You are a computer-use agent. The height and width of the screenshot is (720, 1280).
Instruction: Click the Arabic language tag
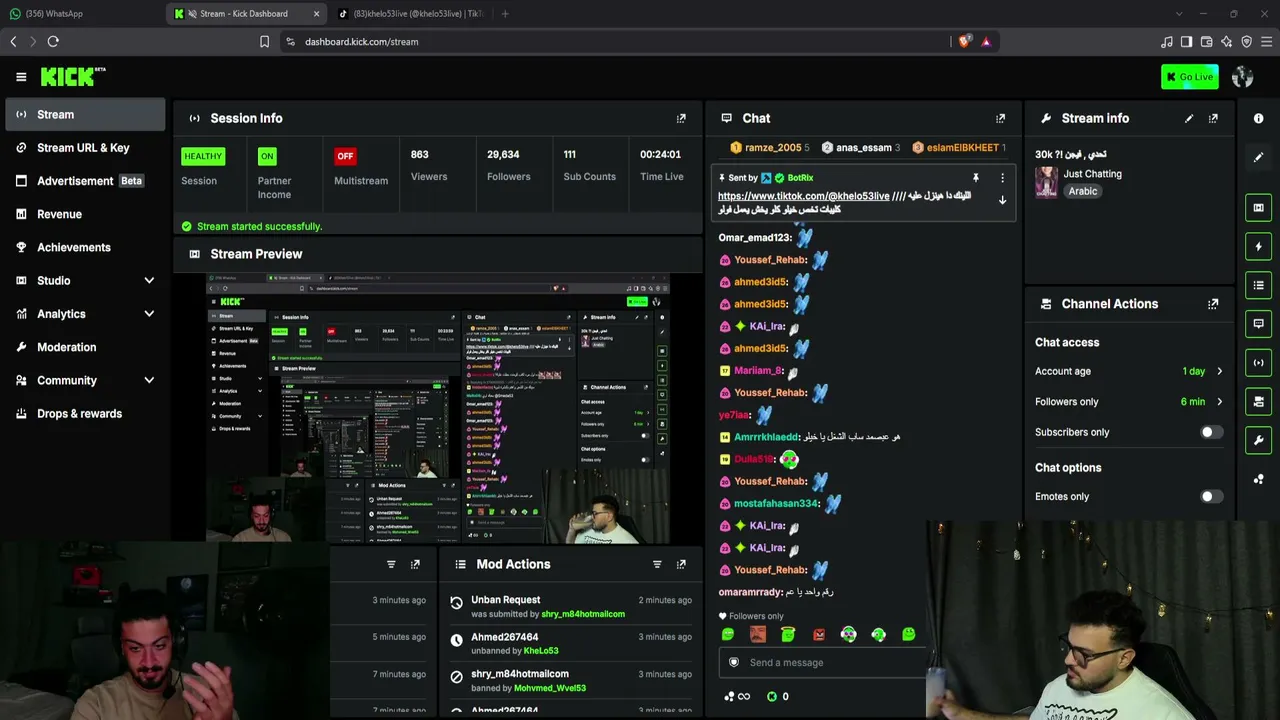[1082, 191]
